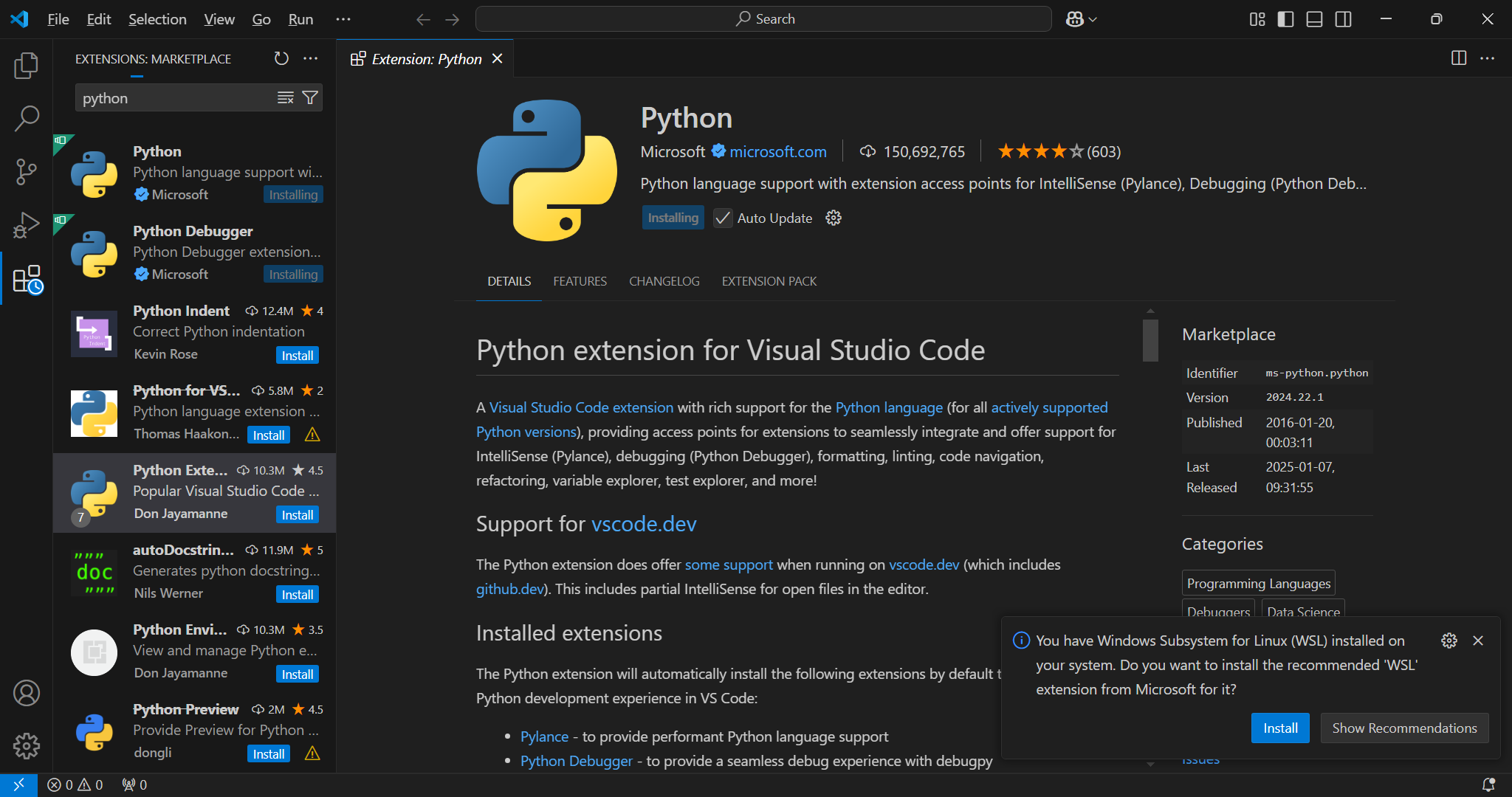Refresh the extensions marketplace list
Image resolution: width=1512 pixels, height=797 pixels.
tap(281, 58)
